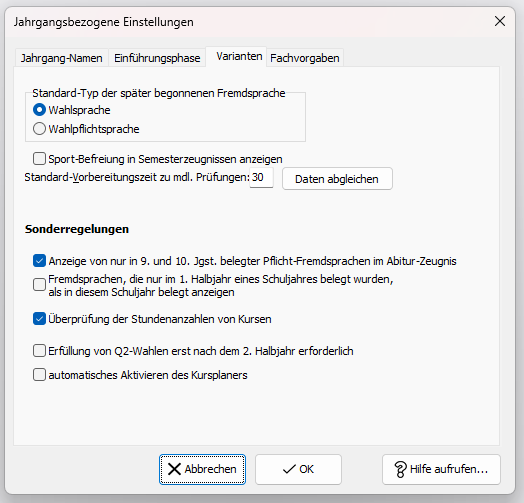Click the Daten abgleichen button

[x=337, y=179]
